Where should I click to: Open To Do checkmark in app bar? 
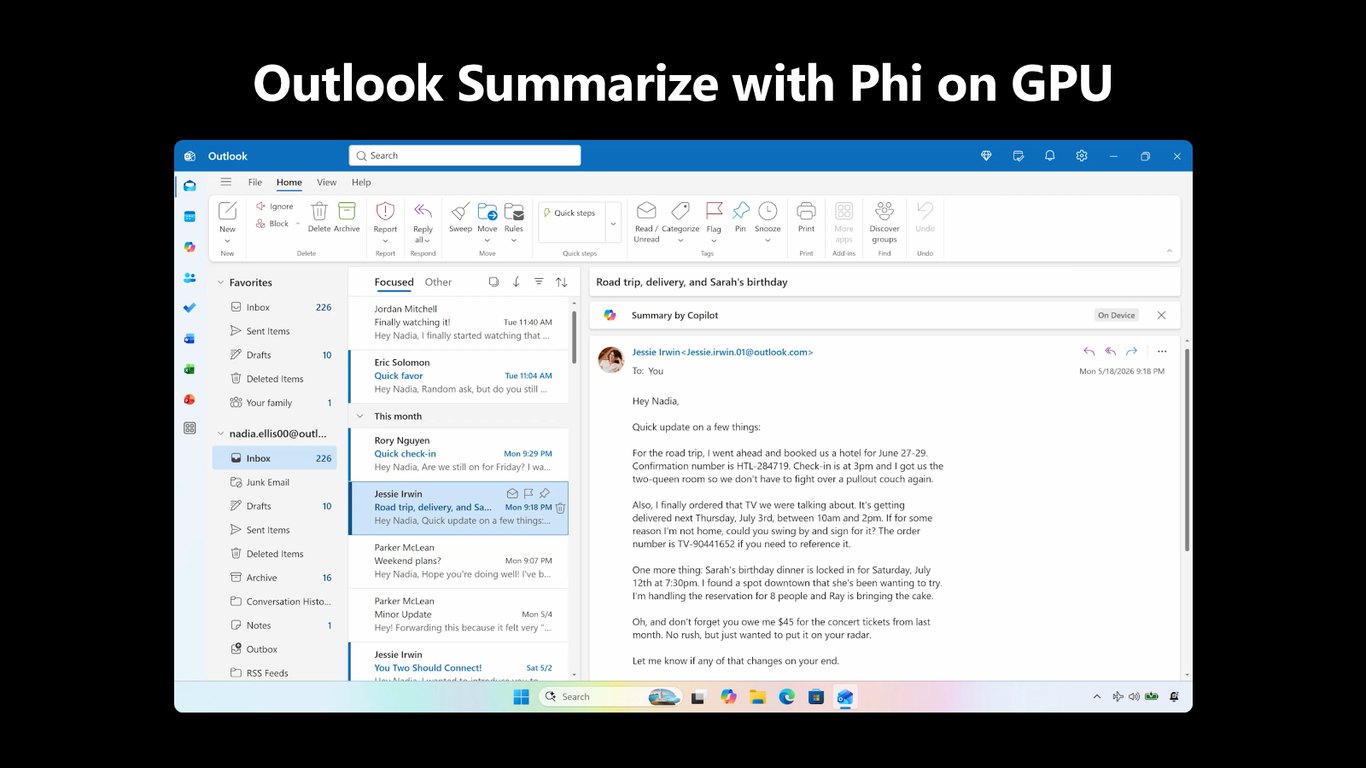(x=189, y=308)
